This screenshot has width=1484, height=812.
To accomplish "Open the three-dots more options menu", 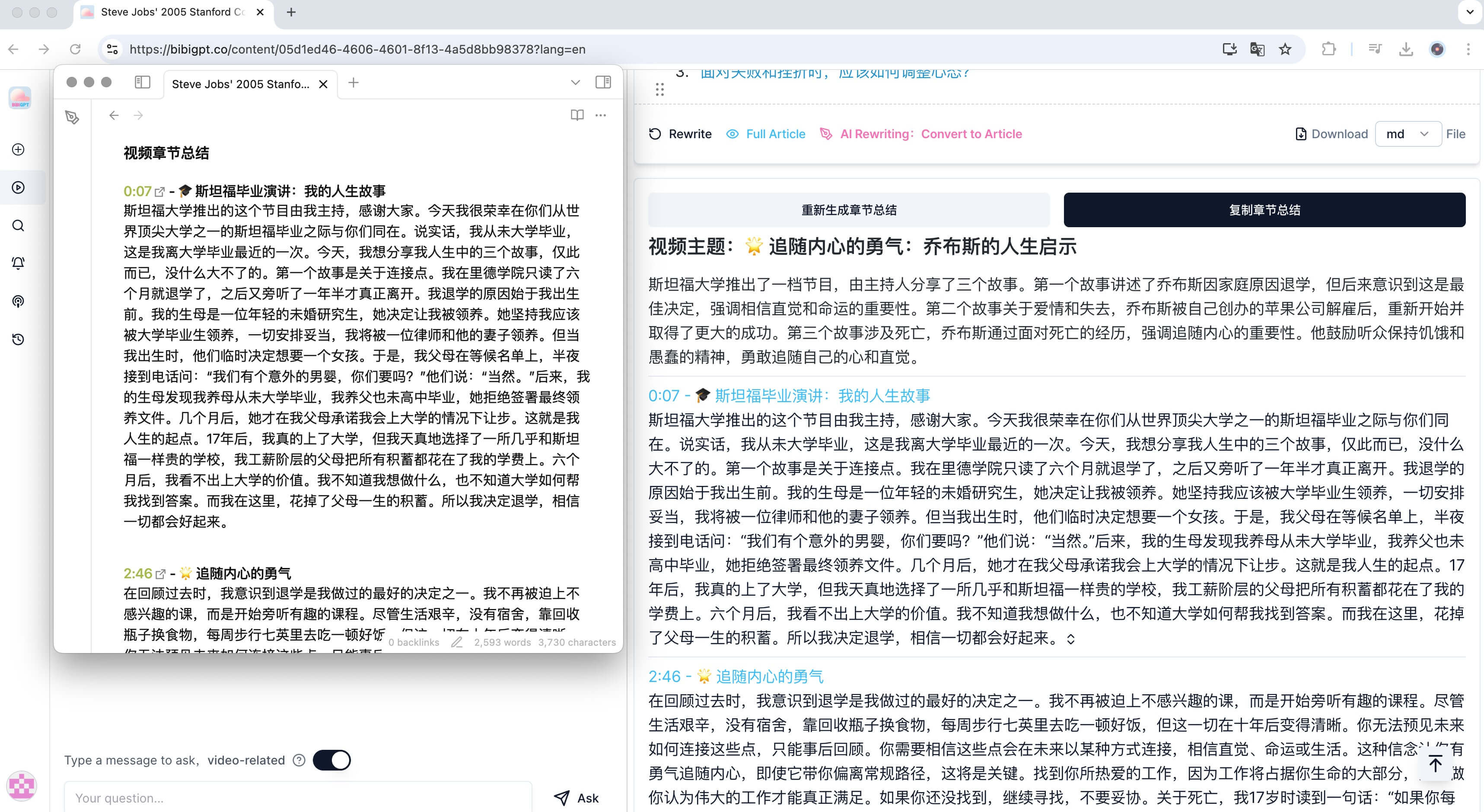I will point(600,115).
